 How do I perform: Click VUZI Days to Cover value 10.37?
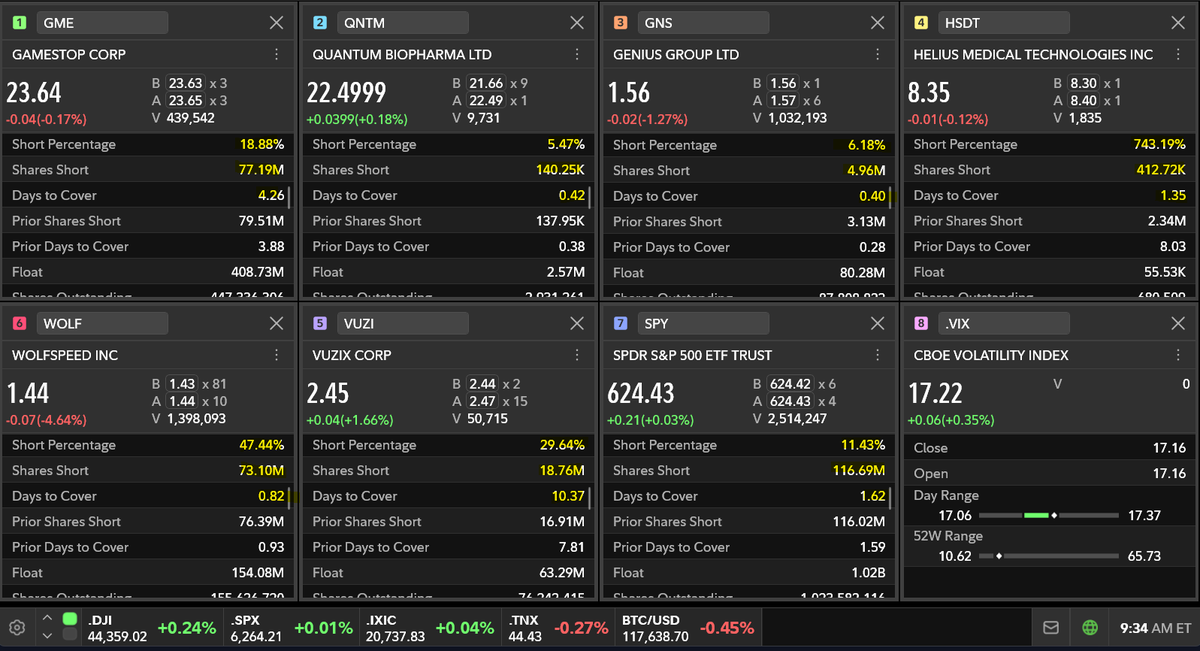click(x=568, y=496)
